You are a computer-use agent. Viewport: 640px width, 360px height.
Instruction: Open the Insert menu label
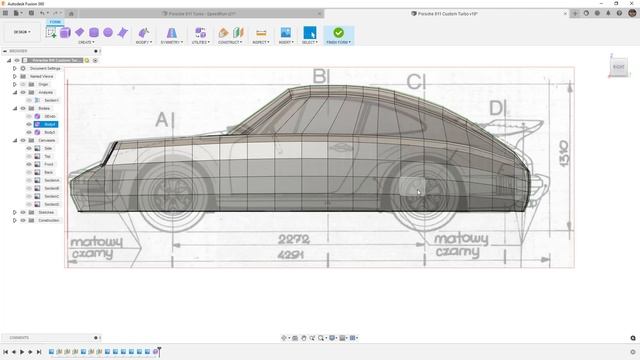pyautogui.click(x=286, y=42)
